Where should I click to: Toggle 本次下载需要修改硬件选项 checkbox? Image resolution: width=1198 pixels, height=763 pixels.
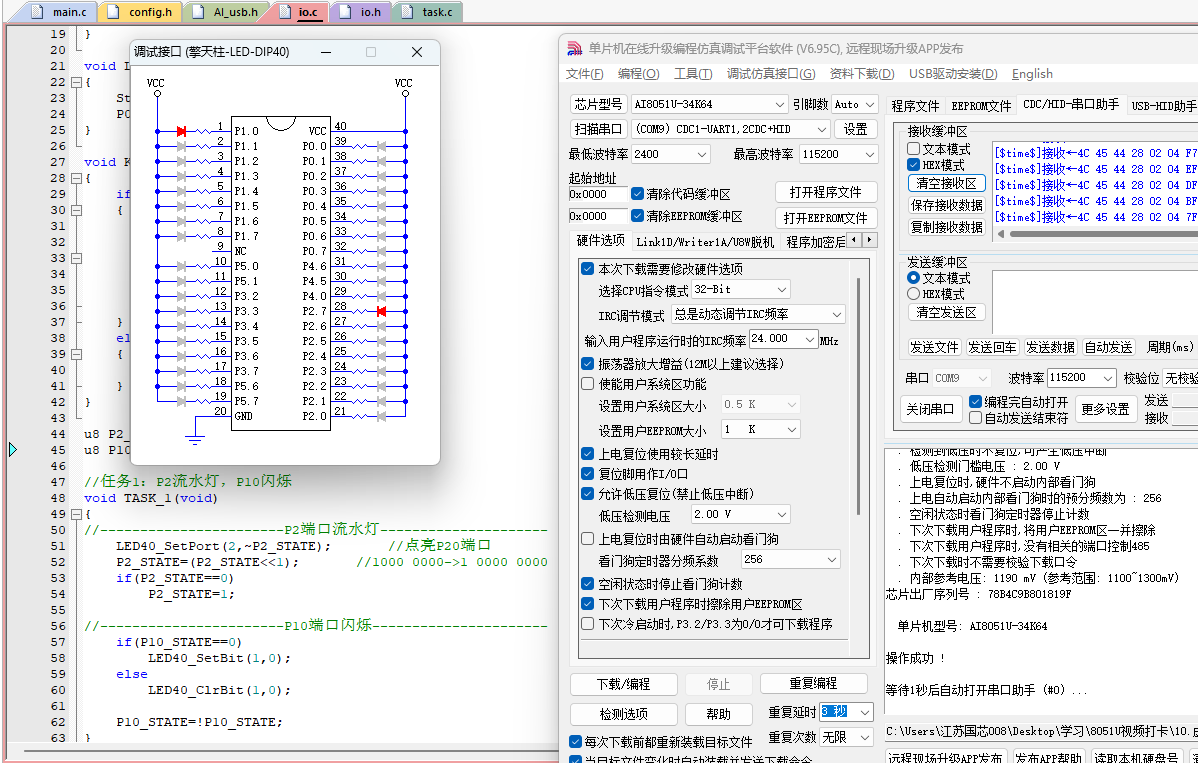pyautogui.click(x=588, y=269)
